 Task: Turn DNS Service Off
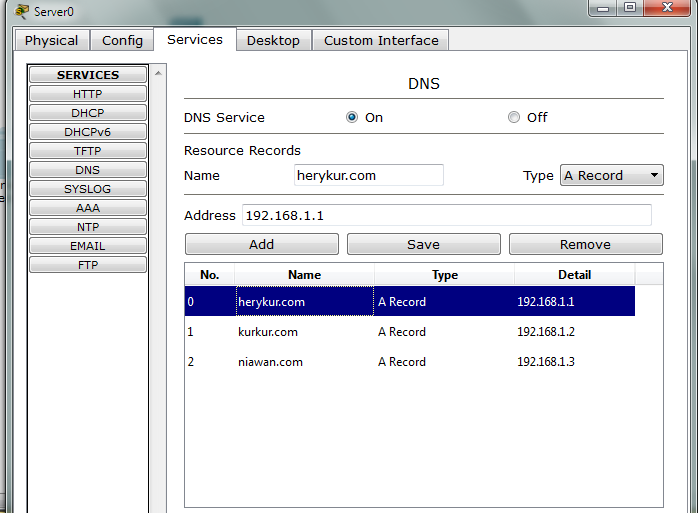coord(514,117)
